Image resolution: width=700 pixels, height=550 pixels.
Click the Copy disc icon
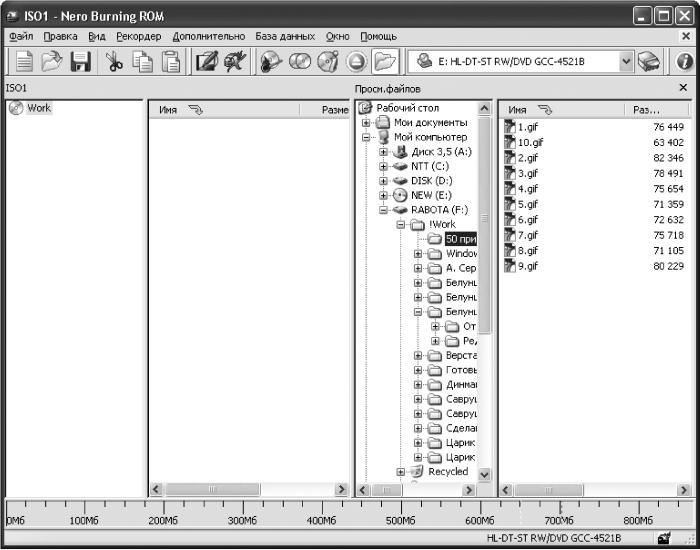click(x=300, y=62)
